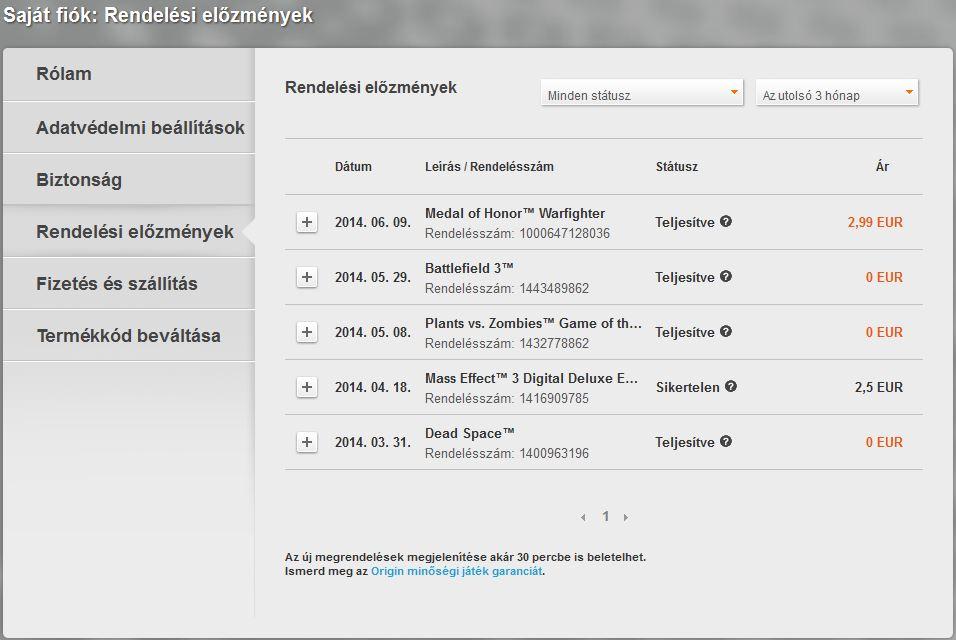Screen dimensions: 956x640
Task: Open Termékkód beváltása sidebar tab
Action: pos(129,335)
